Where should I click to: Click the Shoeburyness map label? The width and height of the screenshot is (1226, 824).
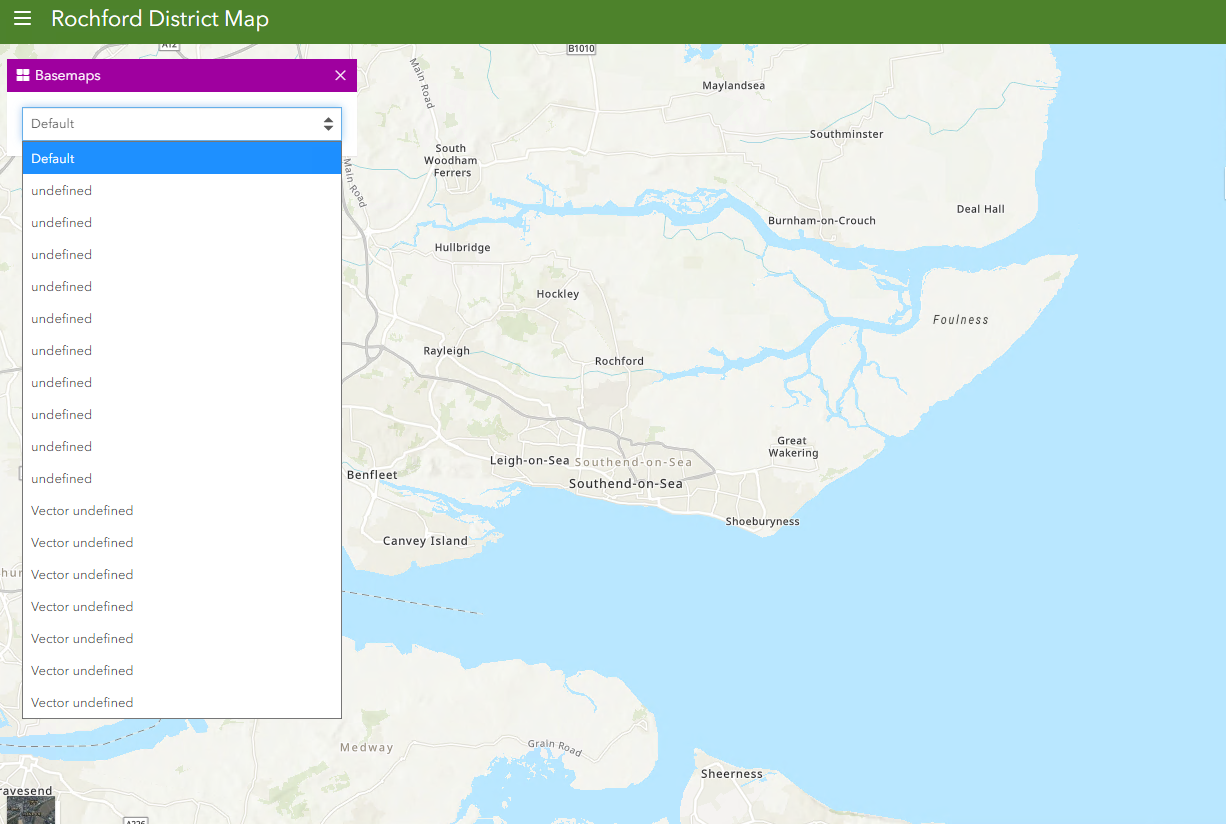(x=763, y=522)
